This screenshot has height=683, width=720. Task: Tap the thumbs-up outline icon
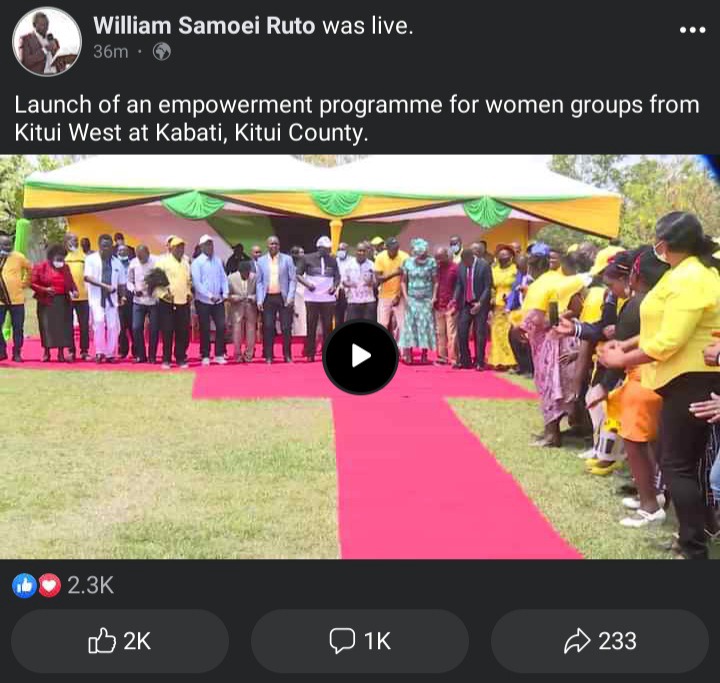click(101, 640)
